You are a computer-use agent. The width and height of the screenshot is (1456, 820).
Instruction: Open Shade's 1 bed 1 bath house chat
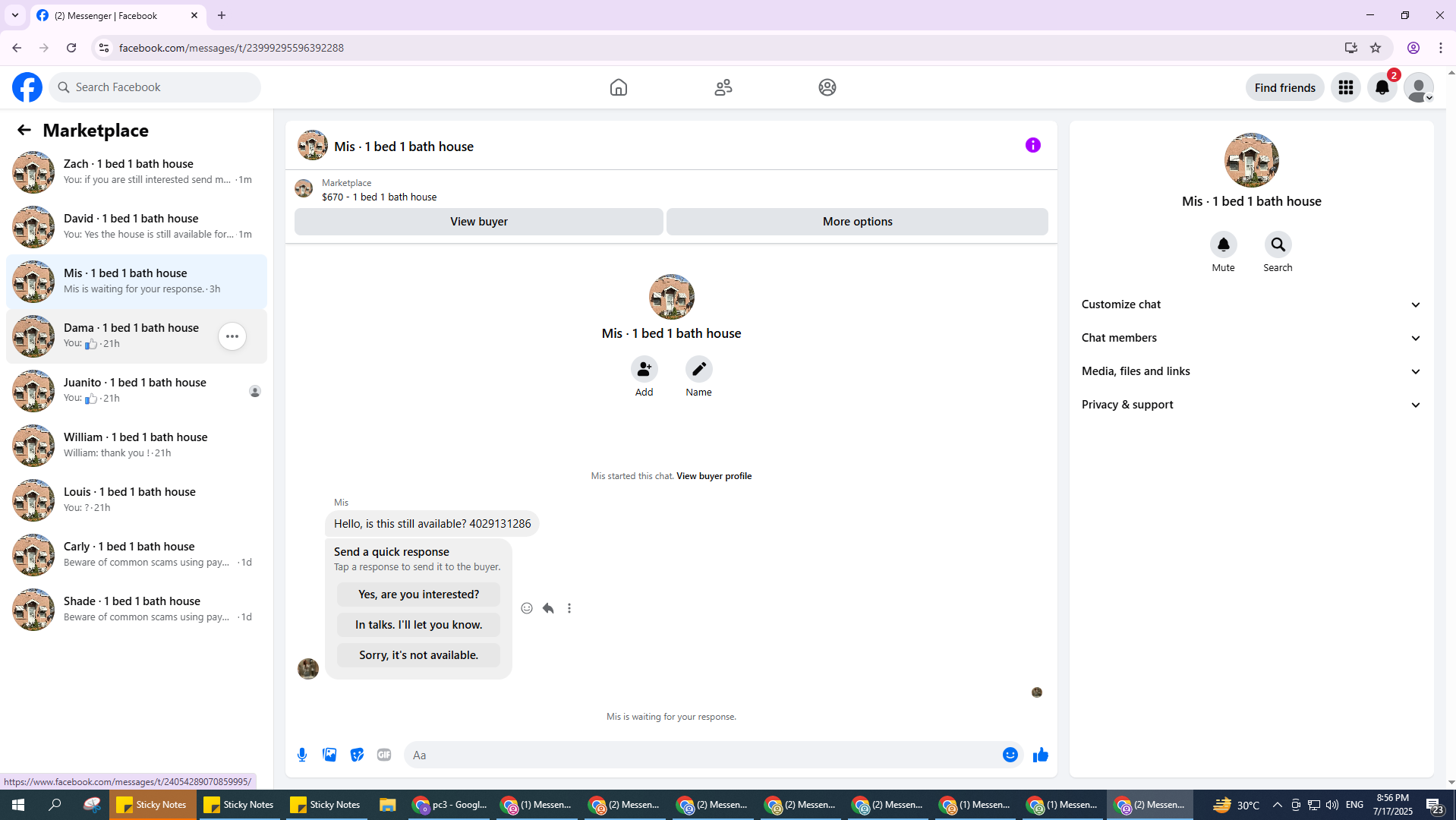coord(137,610)
